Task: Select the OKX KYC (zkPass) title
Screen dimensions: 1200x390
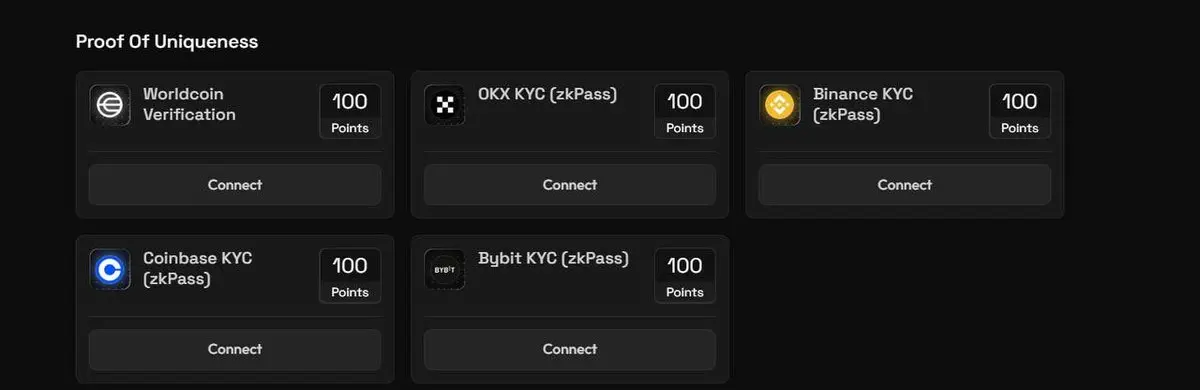Action: pos(548,94)
